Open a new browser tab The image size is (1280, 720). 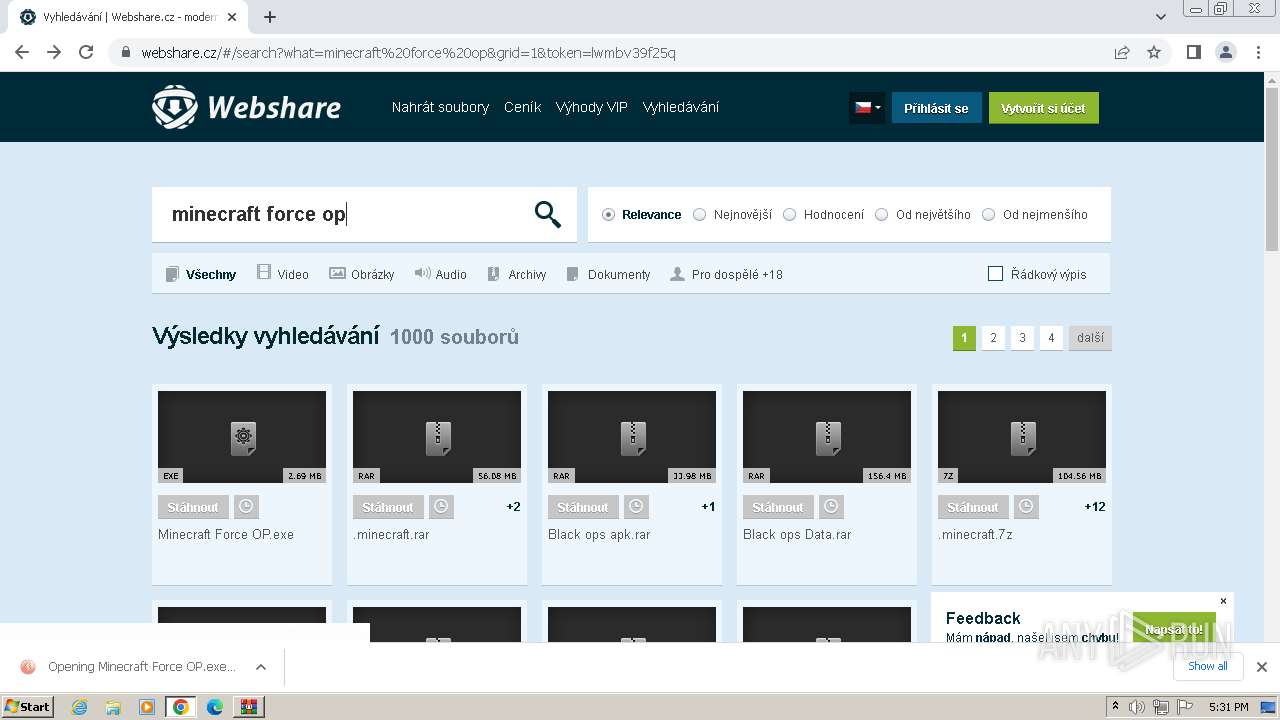(x=270, y=17)
